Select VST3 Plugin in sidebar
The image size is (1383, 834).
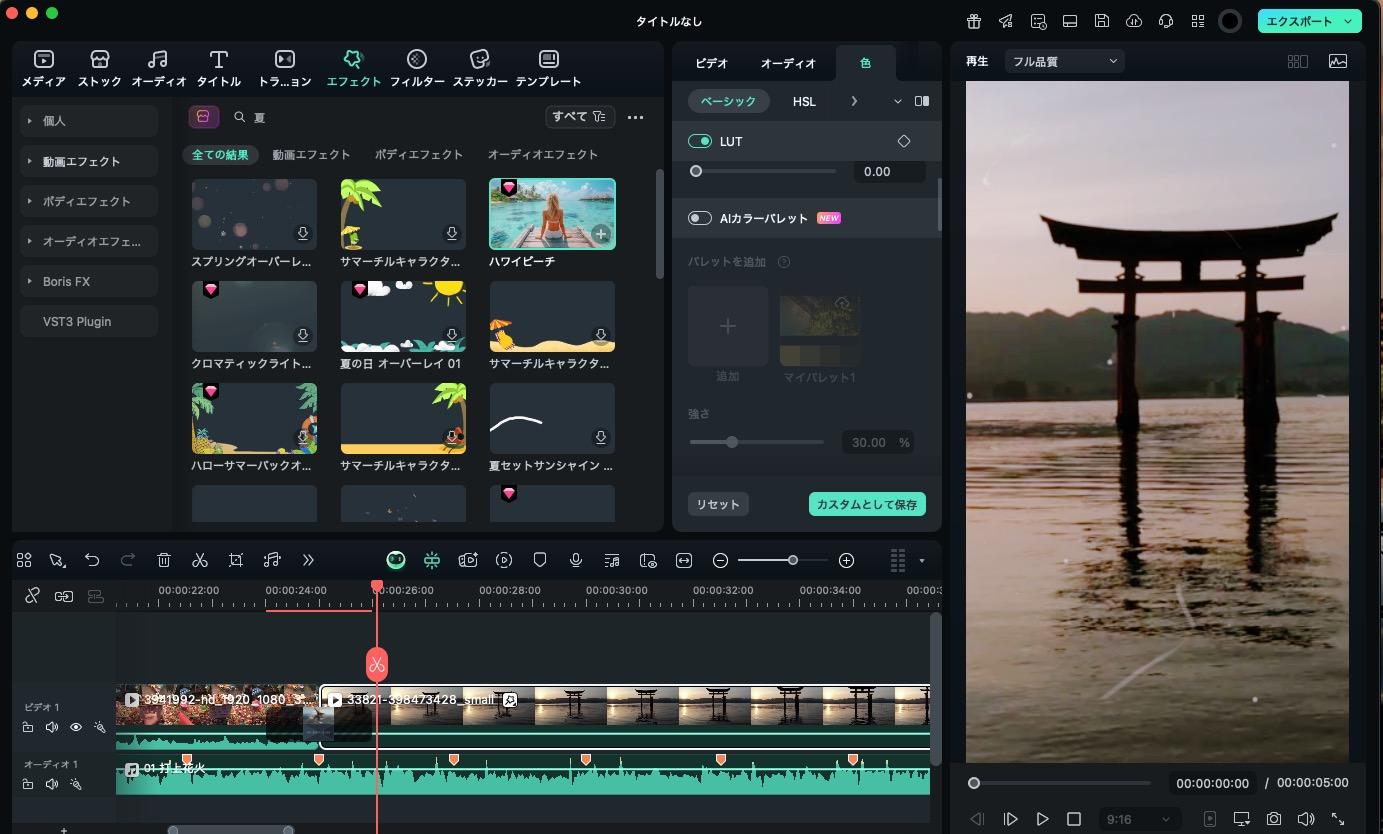click(x=89, y=321)
